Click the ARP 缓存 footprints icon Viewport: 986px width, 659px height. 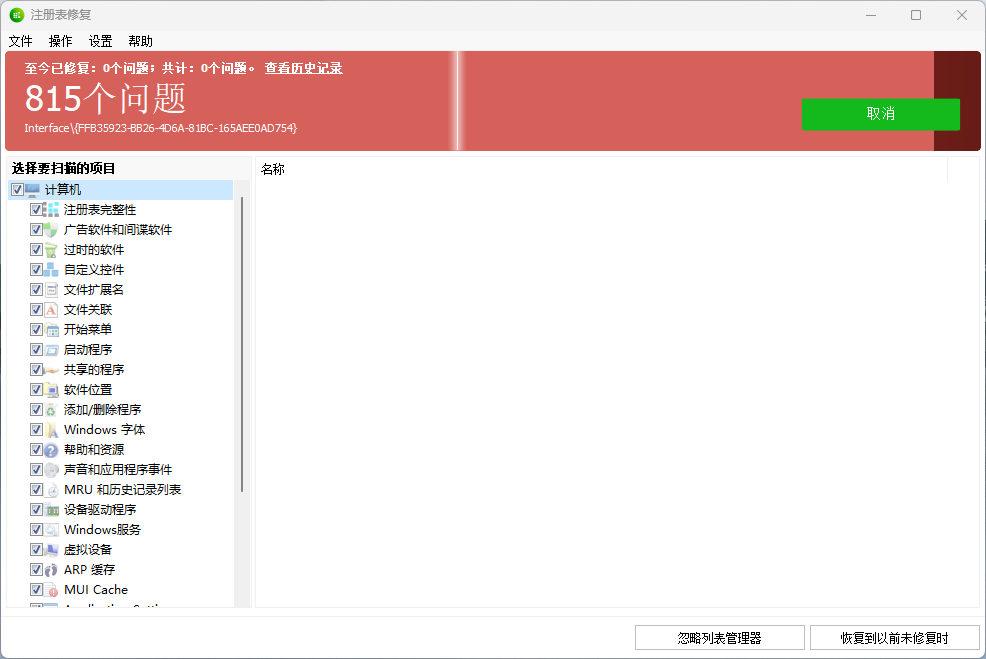(x=52, y=570)
